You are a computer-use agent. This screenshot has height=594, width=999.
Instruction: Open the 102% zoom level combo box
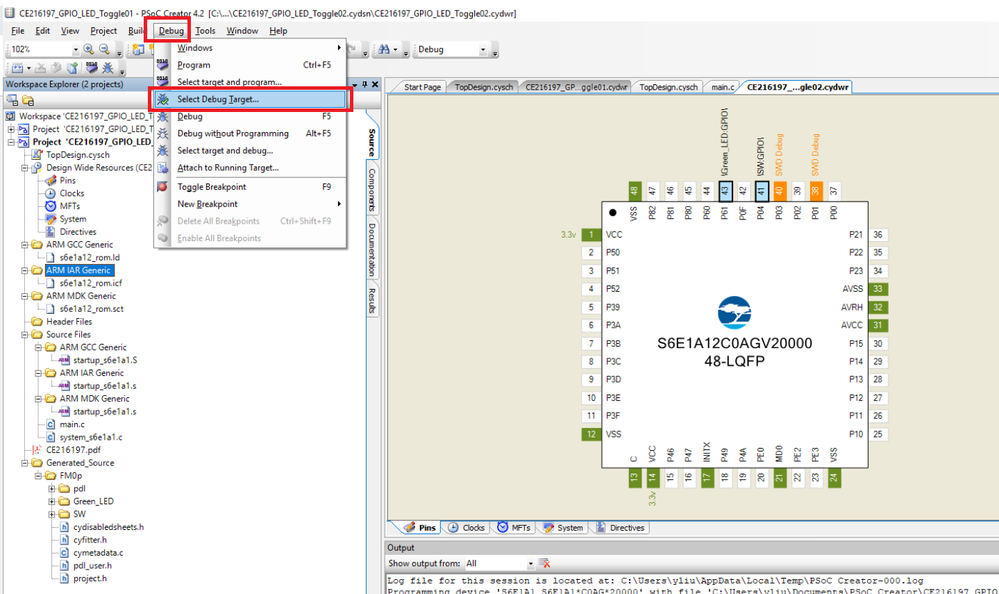pyautogui.click(x=75, y=48)
